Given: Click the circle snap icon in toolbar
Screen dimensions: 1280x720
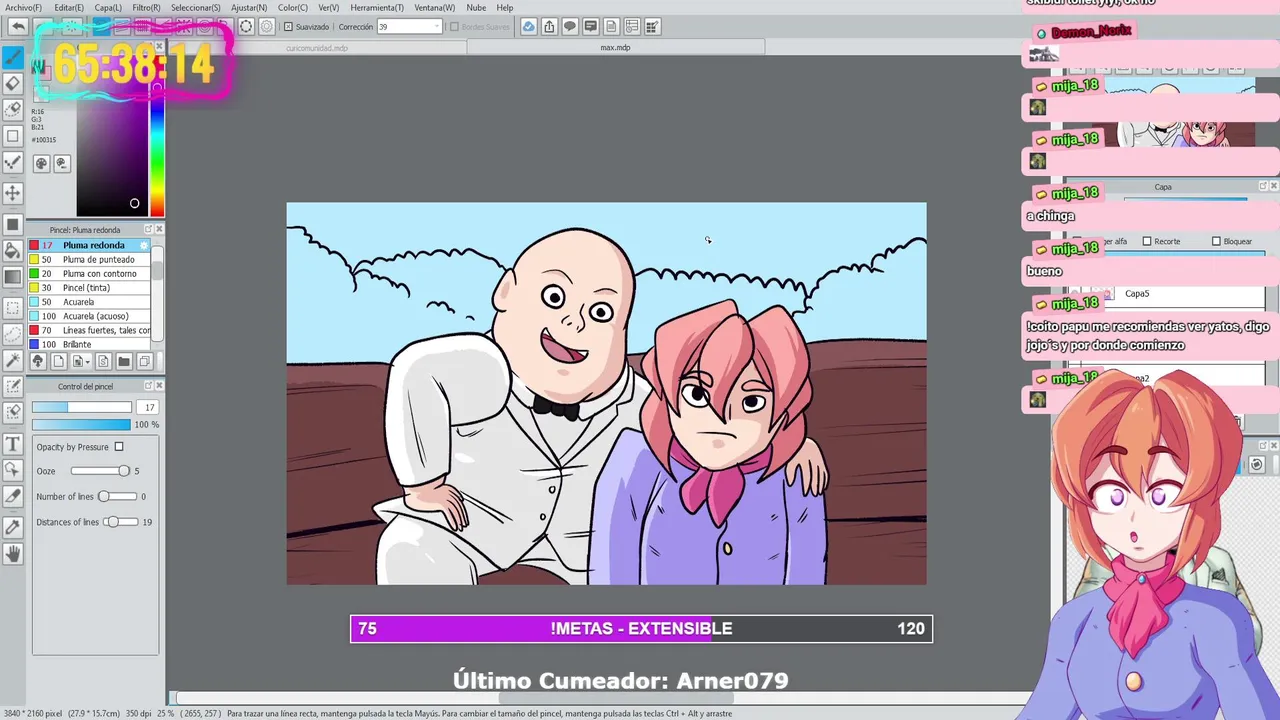Looking at the screenshot, I should tap(246, 27).
